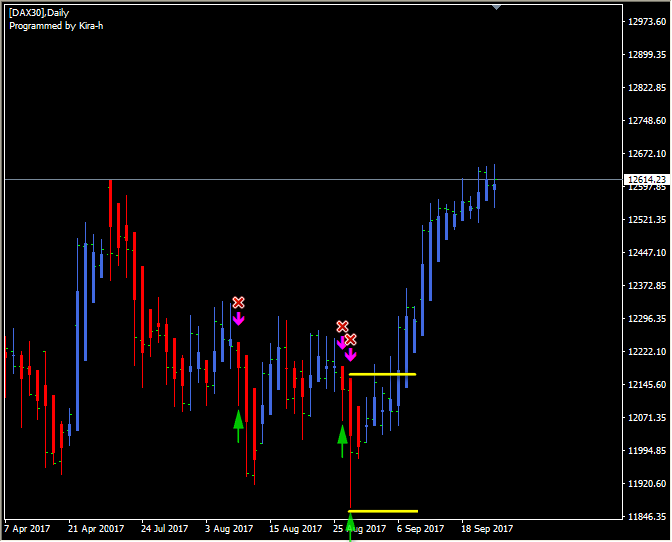
Task: Click the chart title [DAX30],Daily
Action: (39, 13)
